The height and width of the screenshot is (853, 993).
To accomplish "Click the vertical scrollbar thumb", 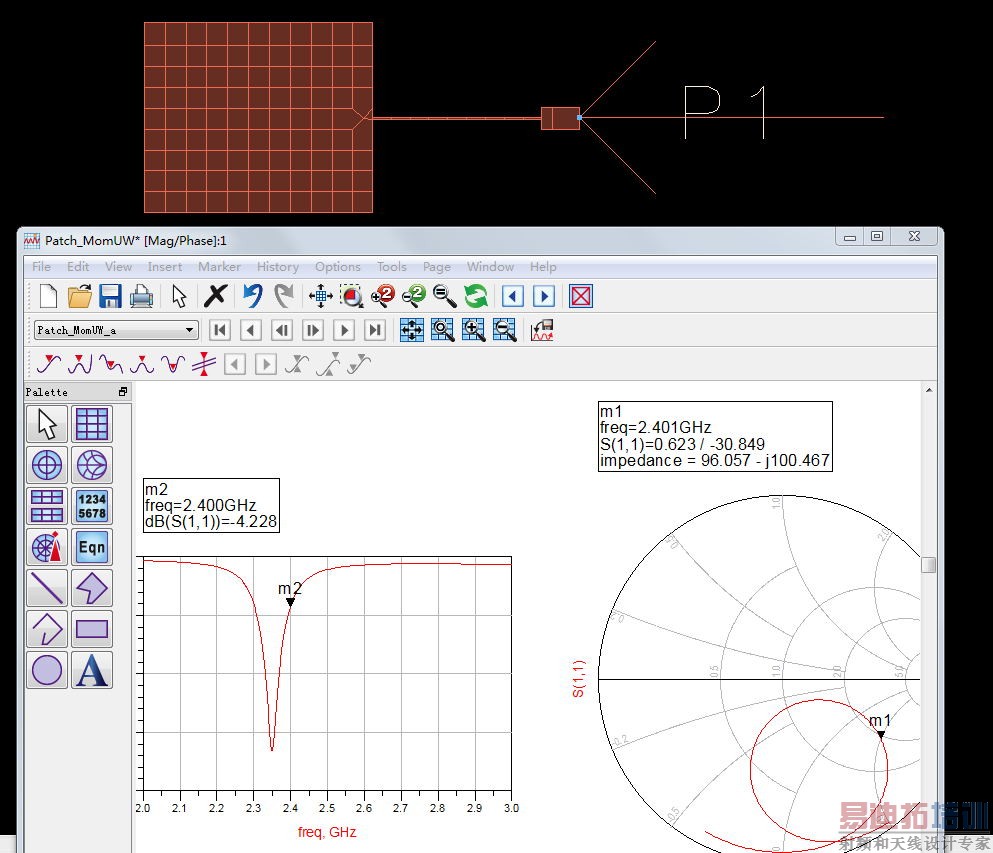I will 928,565.
